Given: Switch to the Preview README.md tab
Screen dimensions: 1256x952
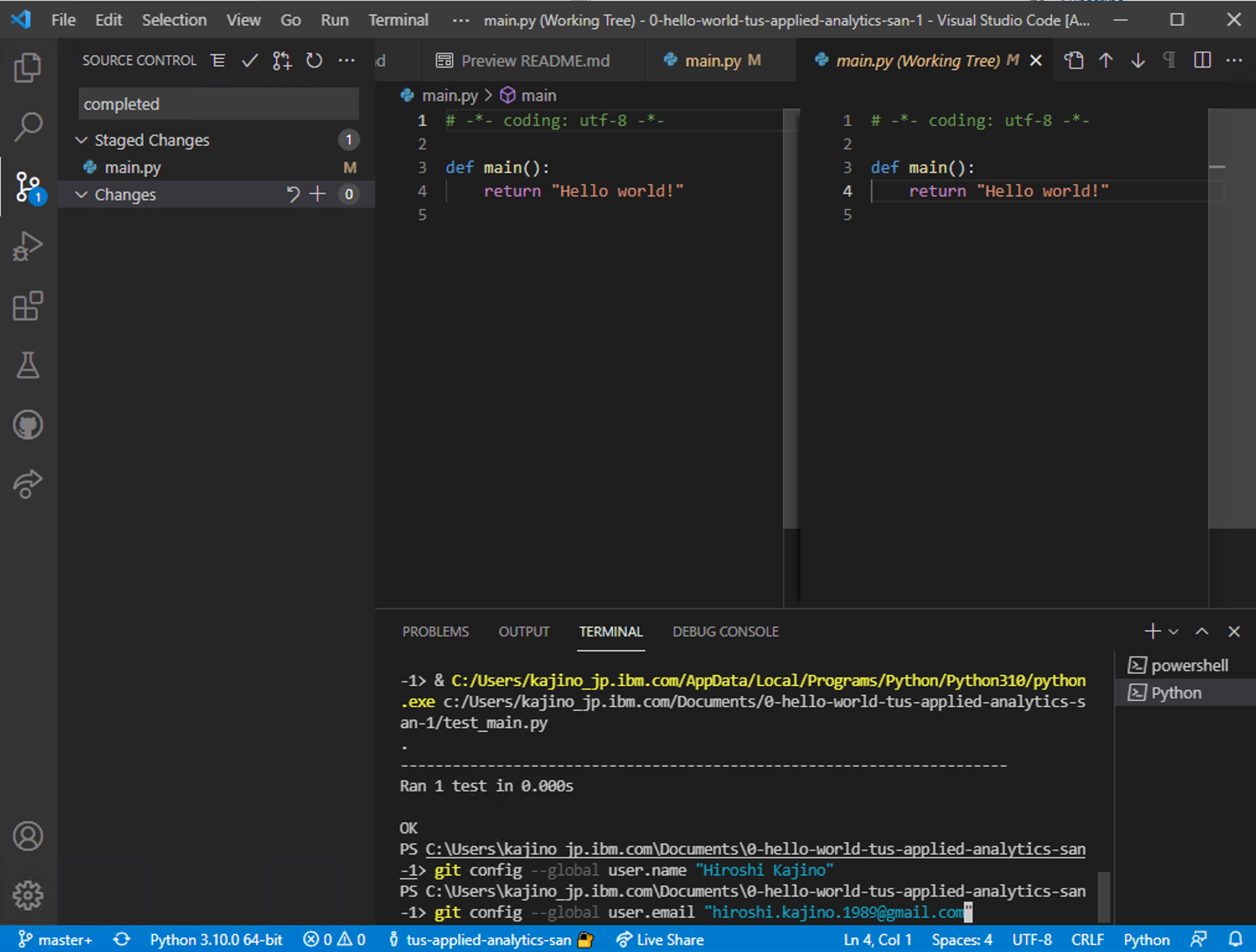Looking at the screenshot, I should coord(535,60).
